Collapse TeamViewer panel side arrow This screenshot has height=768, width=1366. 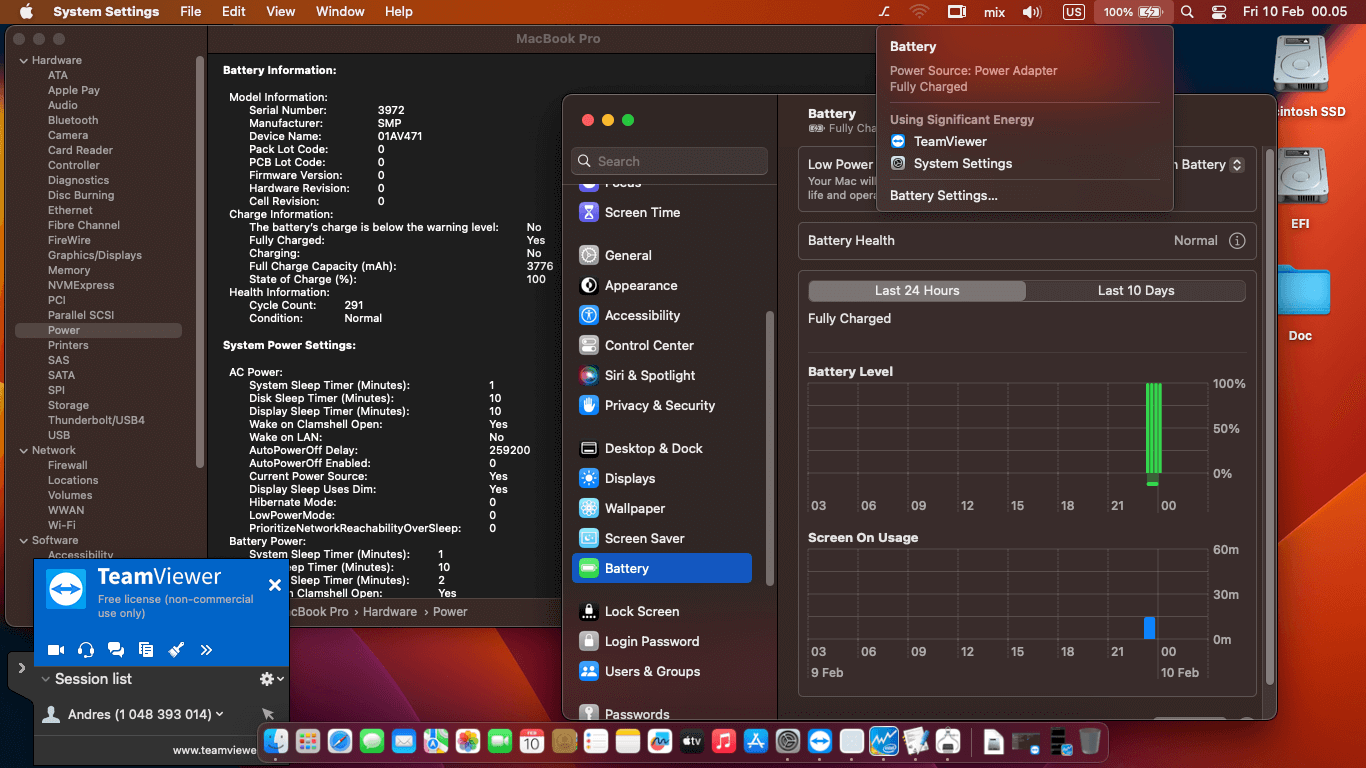pyautogui.click(x=22, y=668)
